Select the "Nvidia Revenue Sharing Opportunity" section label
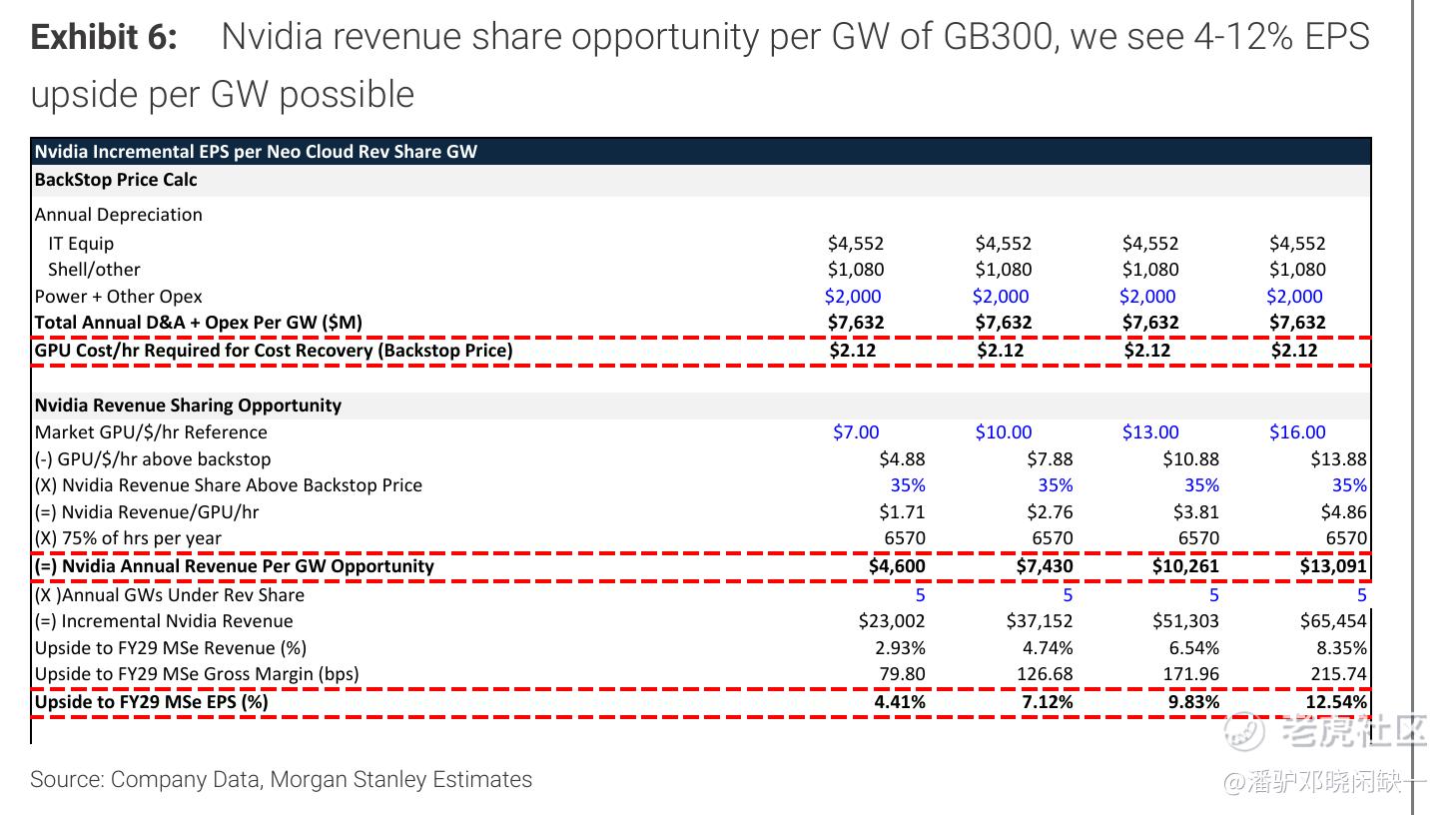 [188, 406]
